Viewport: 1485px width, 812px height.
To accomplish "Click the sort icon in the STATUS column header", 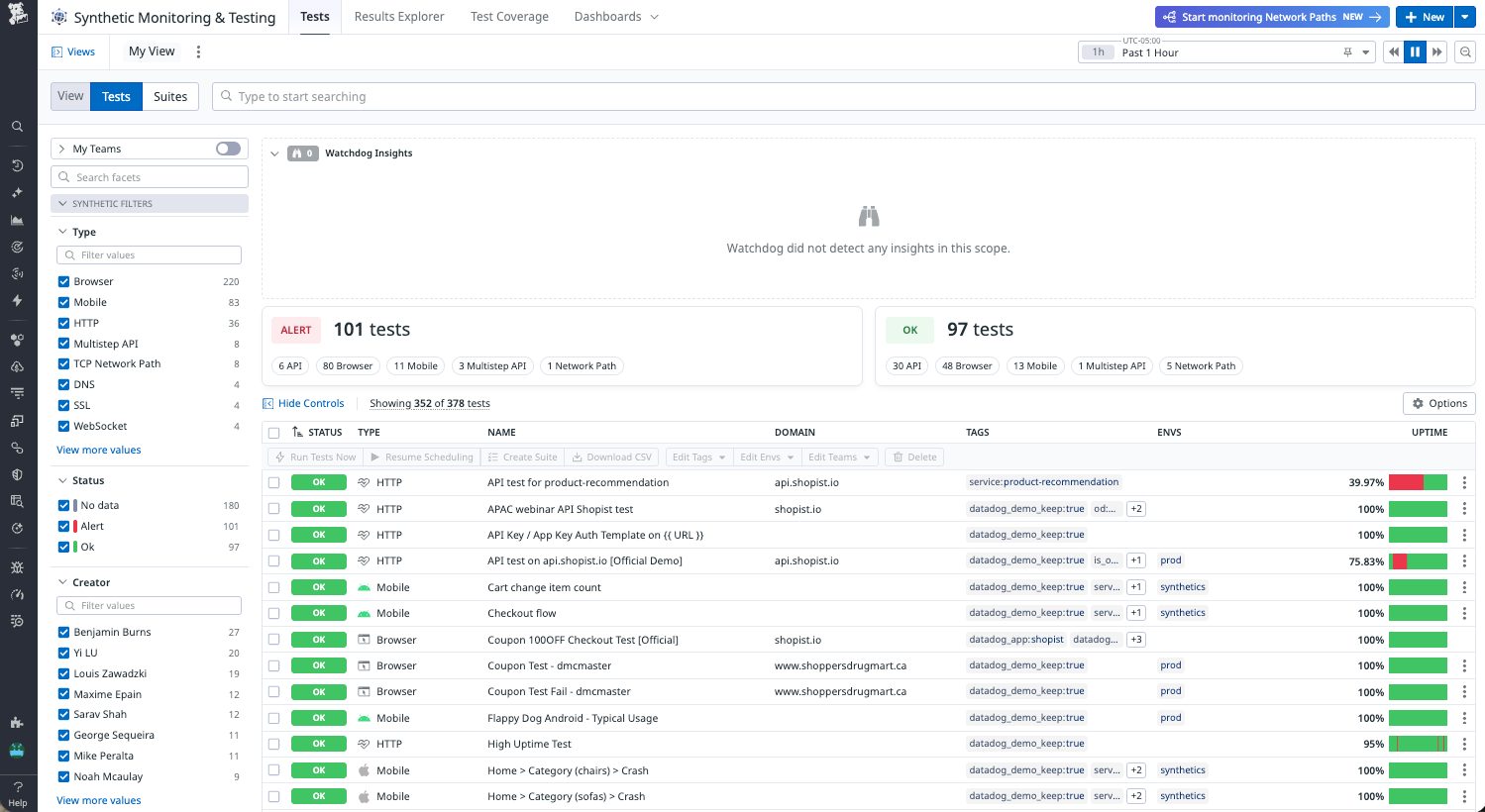I will coord(298,432).
